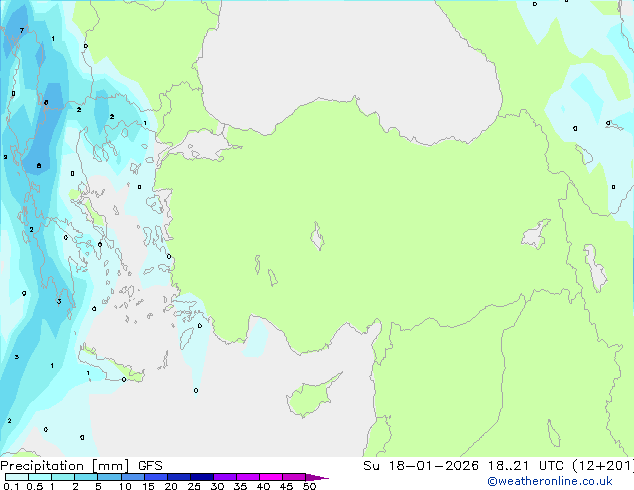Click the '20' legend scale label
This screenshot has width=634, height=490.
coord(171,486)
